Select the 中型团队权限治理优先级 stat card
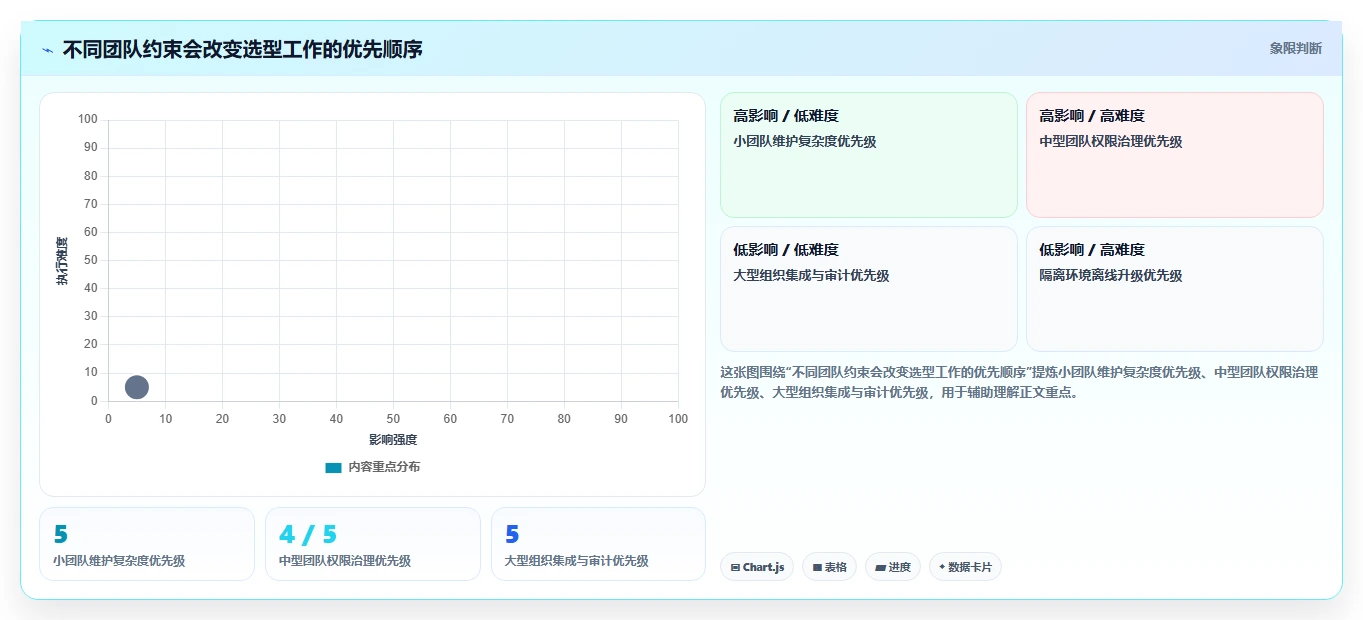1363x620 pixels. point(373,544)
